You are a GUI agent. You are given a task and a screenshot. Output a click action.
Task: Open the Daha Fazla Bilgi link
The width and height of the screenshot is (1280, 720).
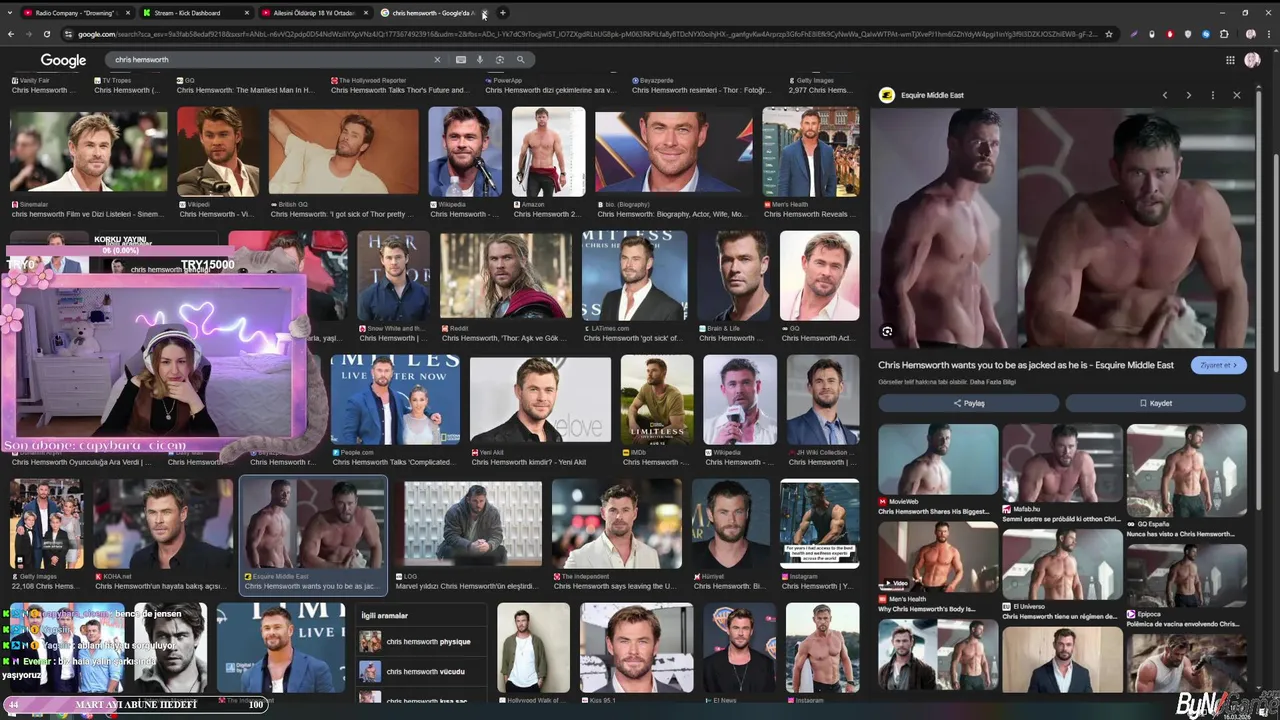(995, 382)
